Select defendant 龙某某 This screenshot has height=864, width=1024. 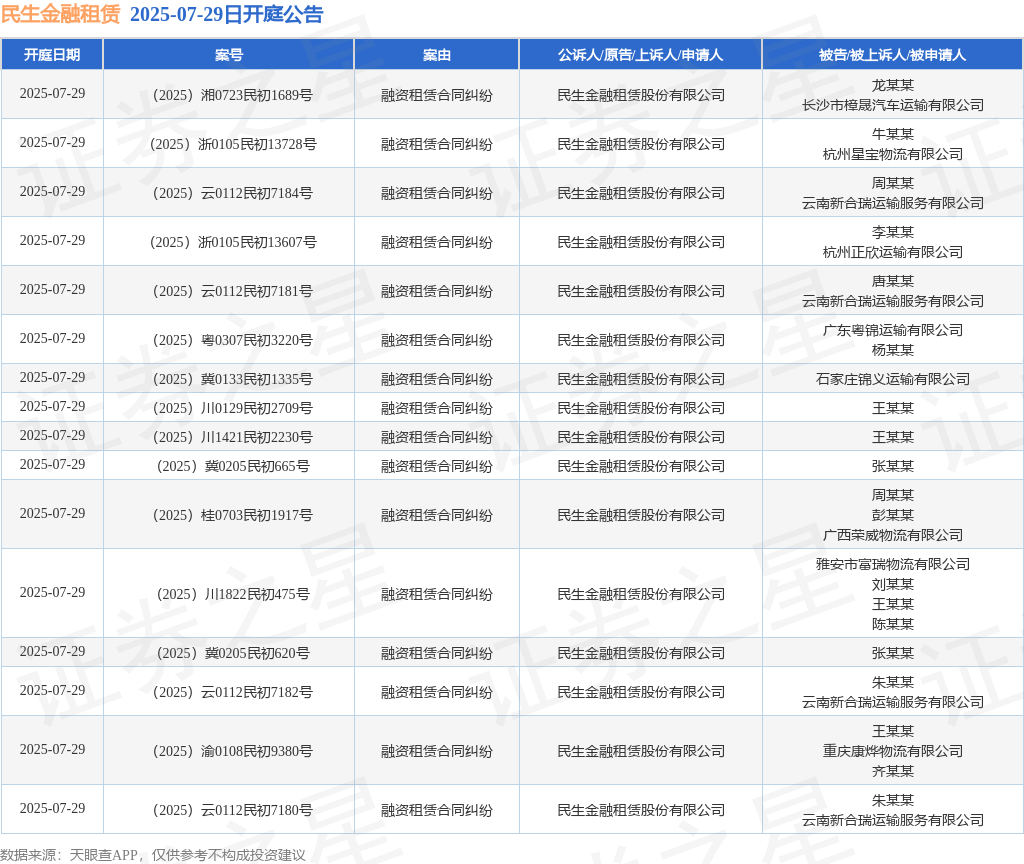pos(893,86)
